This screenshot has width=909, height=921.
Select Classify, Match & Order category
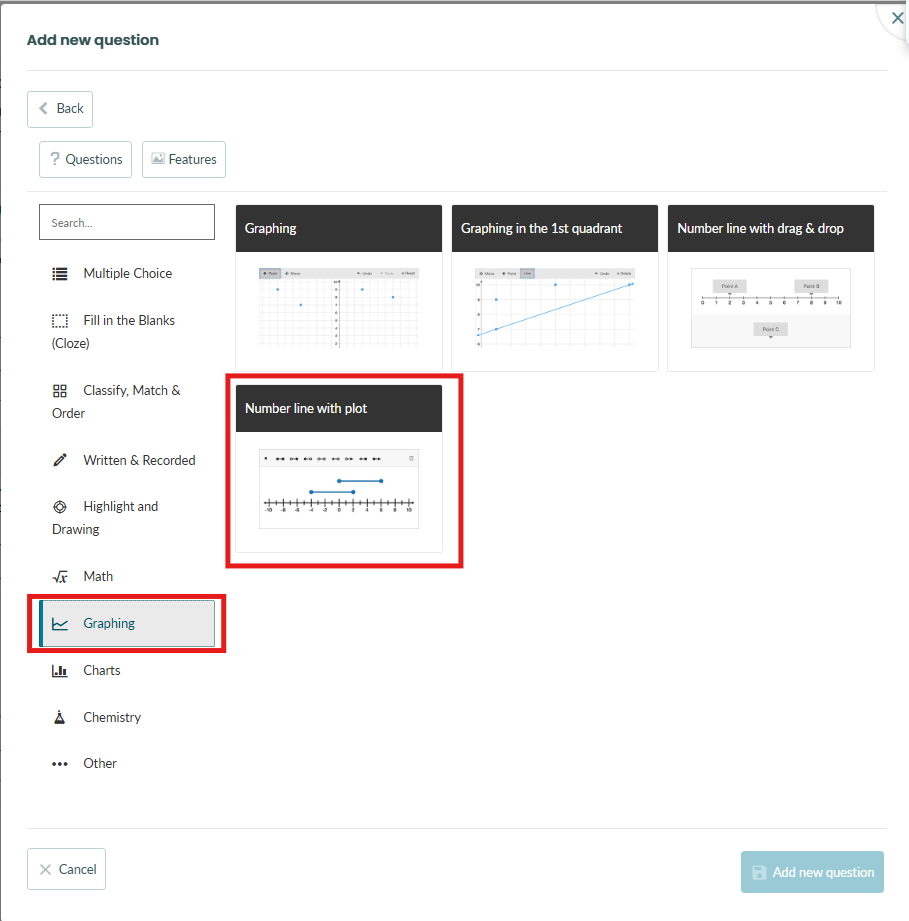pos(127,402)
